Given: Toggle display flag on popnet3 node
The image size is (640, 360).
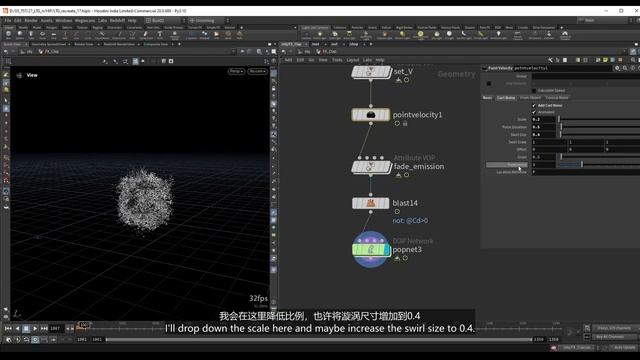Looking at the screenshot, I should 387,249.
